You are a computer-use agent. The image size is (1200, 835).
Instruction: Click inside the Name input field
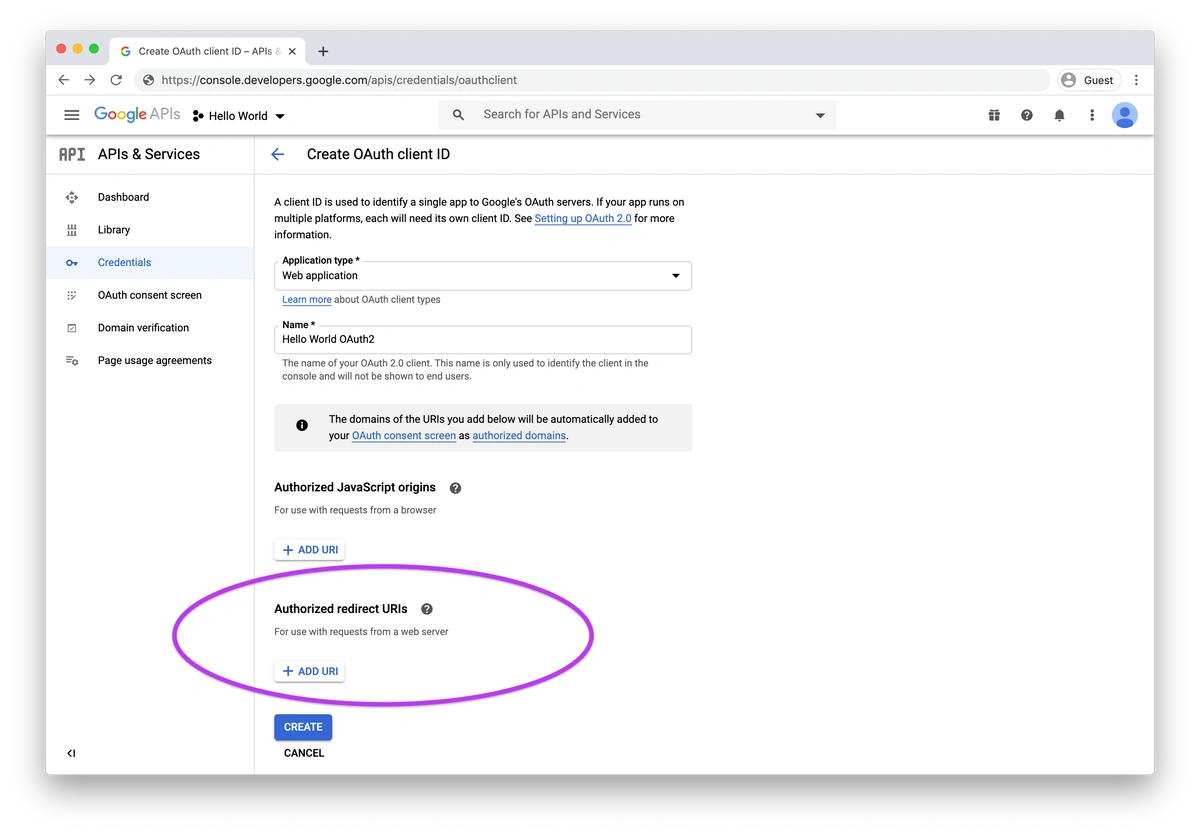coord(482,340)
